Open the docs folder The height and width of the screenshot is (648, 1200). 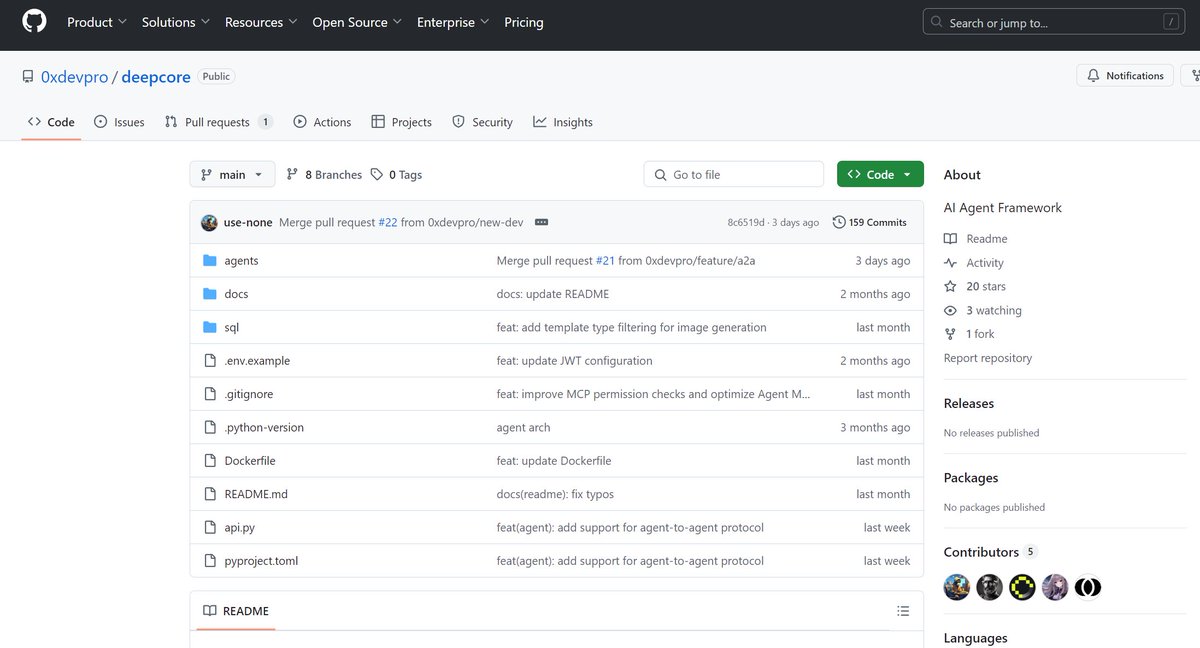pos(236,294)
